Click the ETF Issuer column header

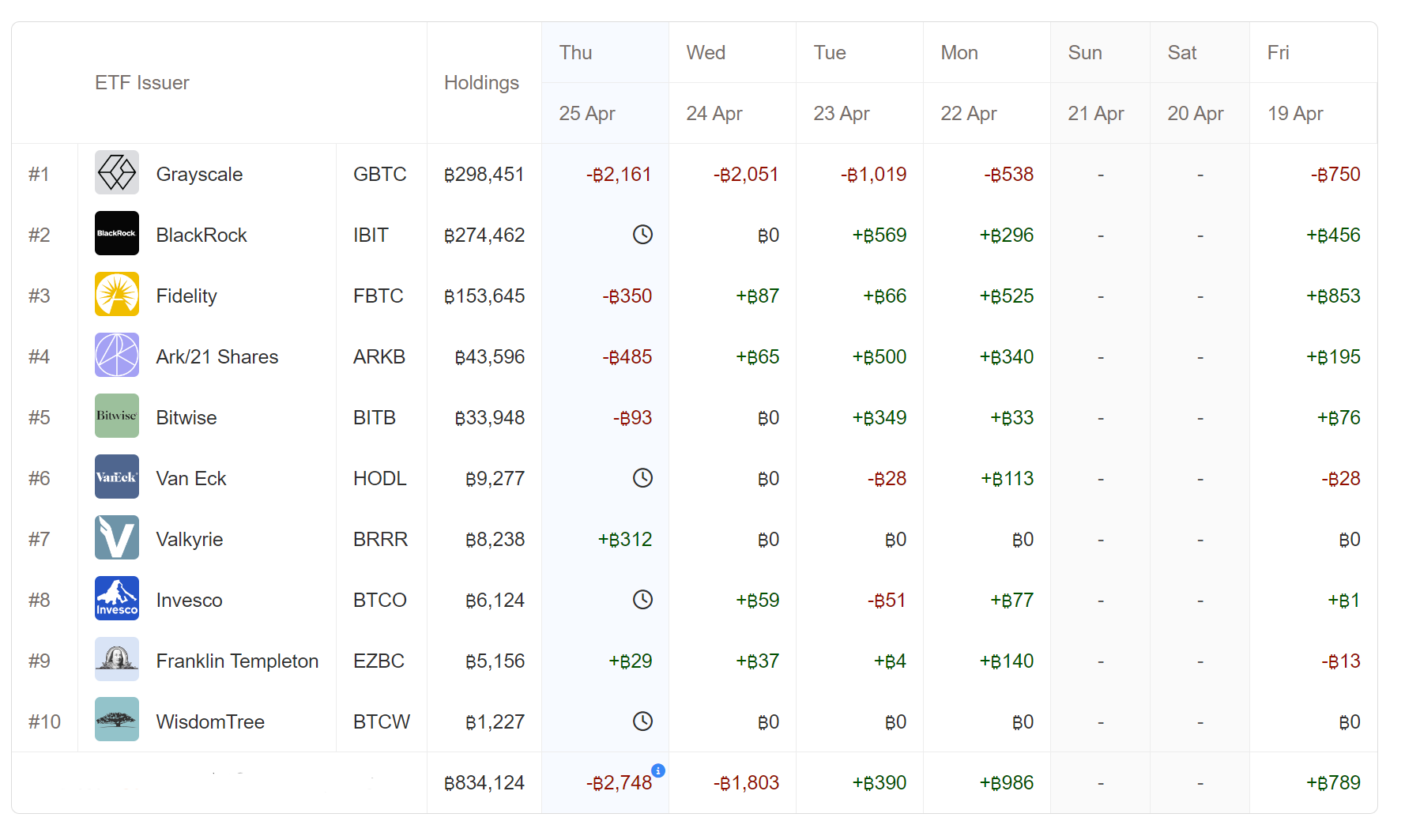[x=142, y=83]
